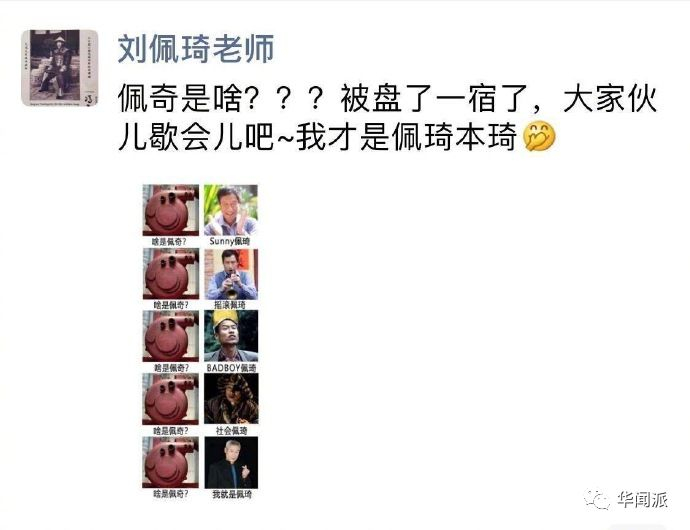Click the text 我才是佩琦本琦
Viewport: 690px width, 530px height.
coord(407,137)
